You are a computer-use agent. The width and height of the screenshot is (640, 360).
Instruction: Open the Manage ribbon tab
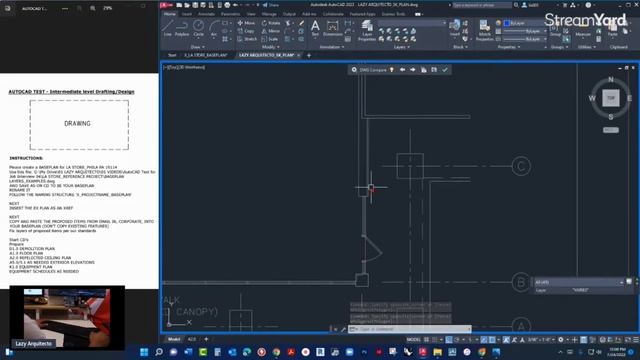269,14
